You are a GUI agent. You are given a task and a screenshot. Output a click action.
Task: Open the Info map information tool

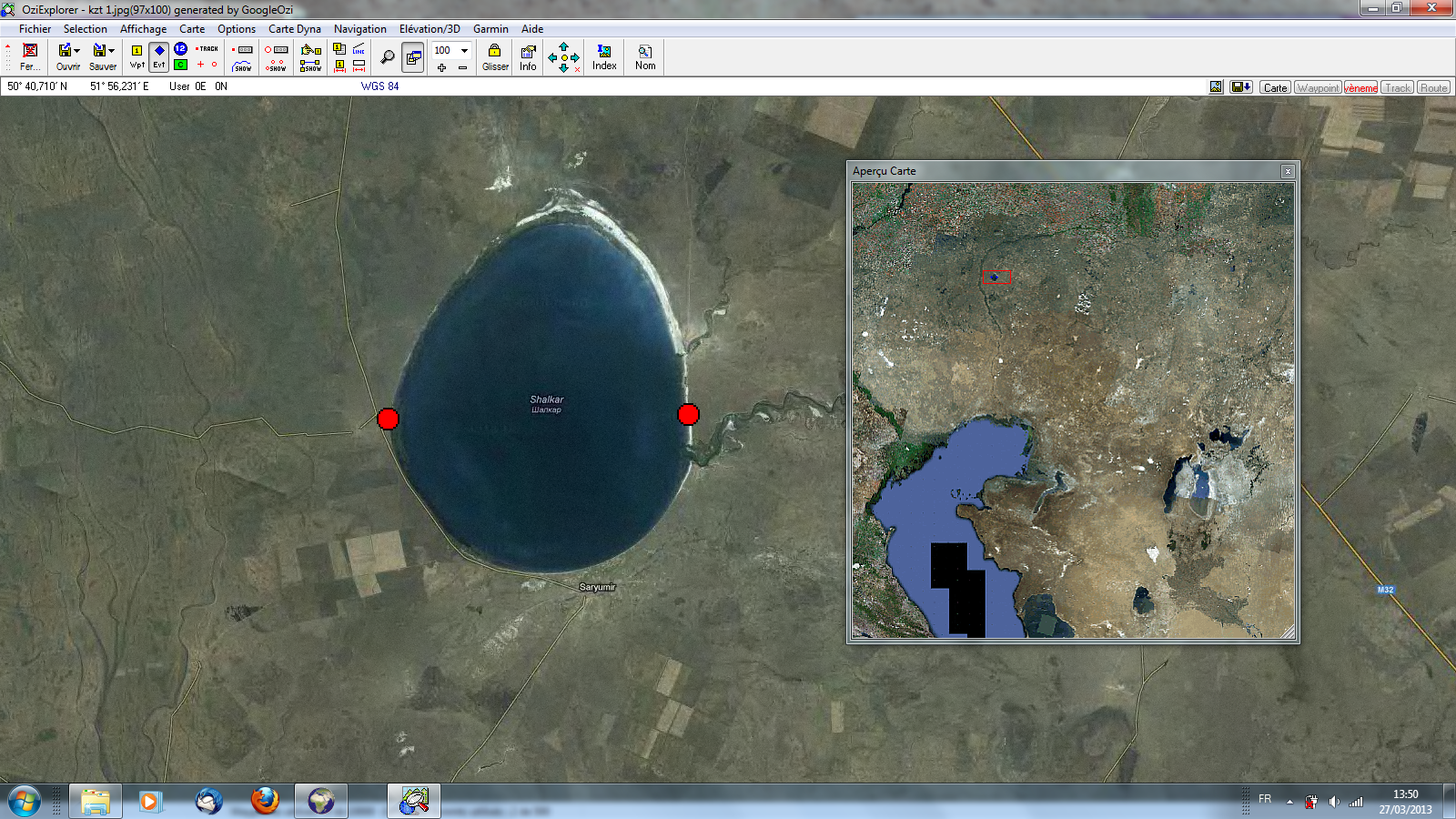528,56
